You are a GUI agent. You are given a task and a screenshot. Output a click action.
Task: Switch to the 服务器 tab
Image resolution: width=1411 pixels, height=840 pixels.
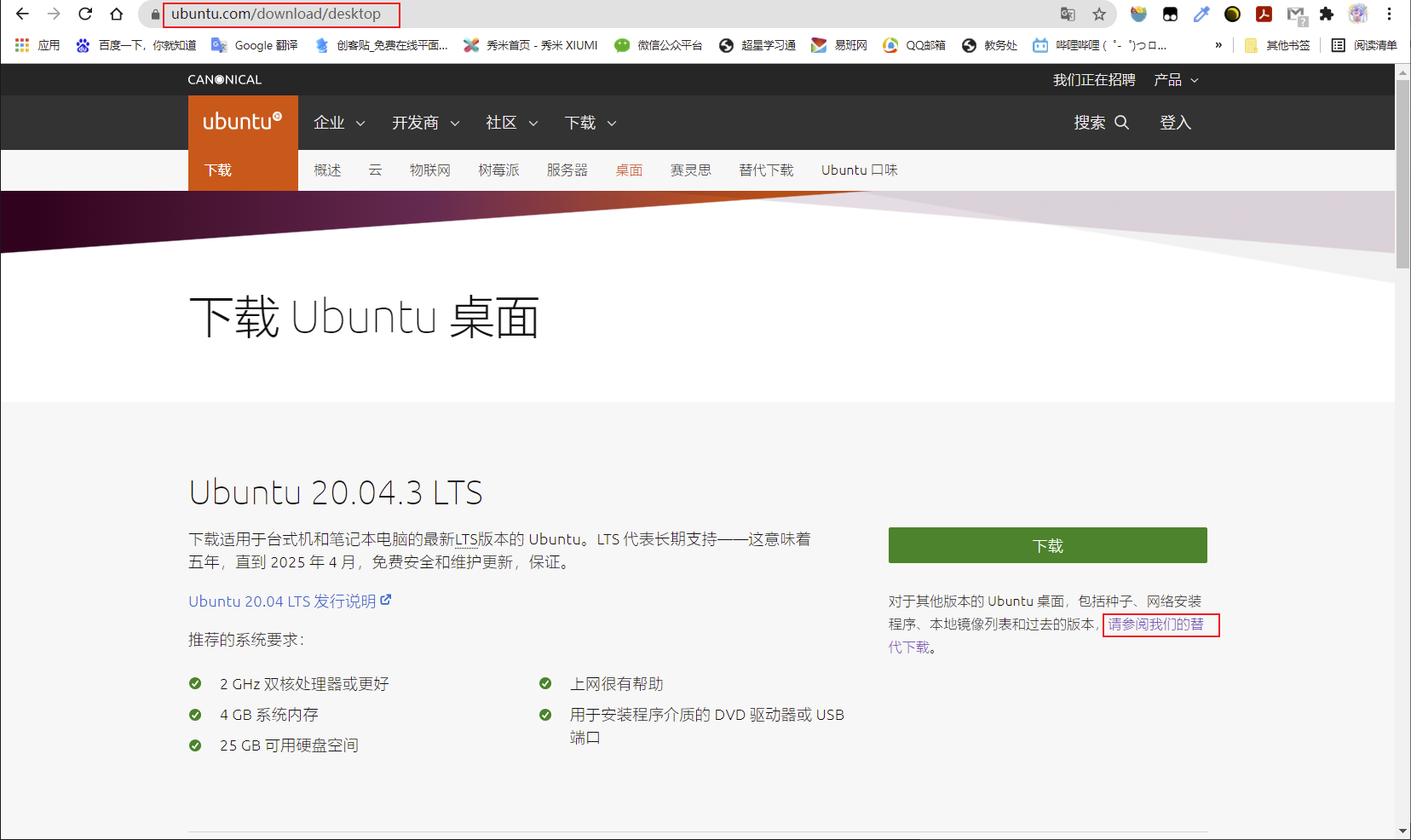tap(567, 170)
